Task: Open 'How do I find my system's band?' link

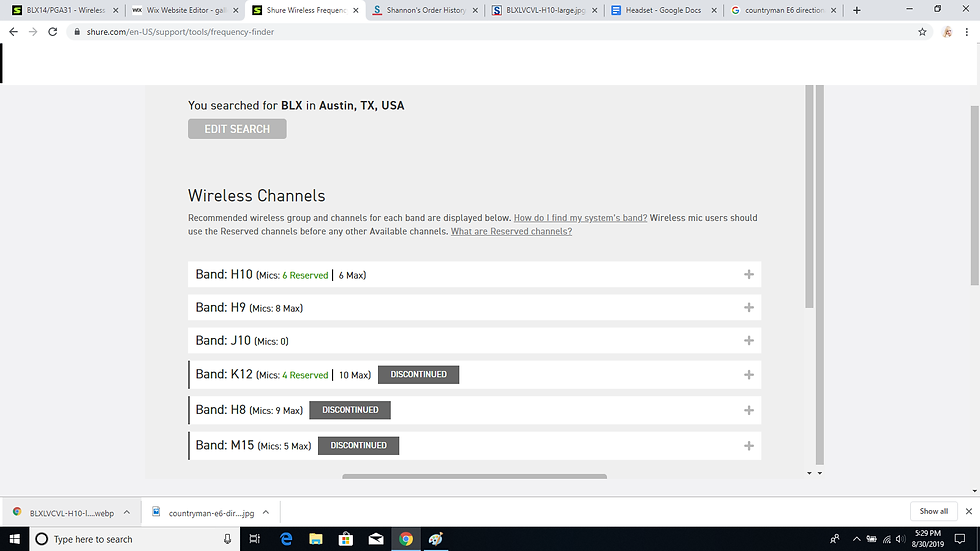Action: pos(580,218)
